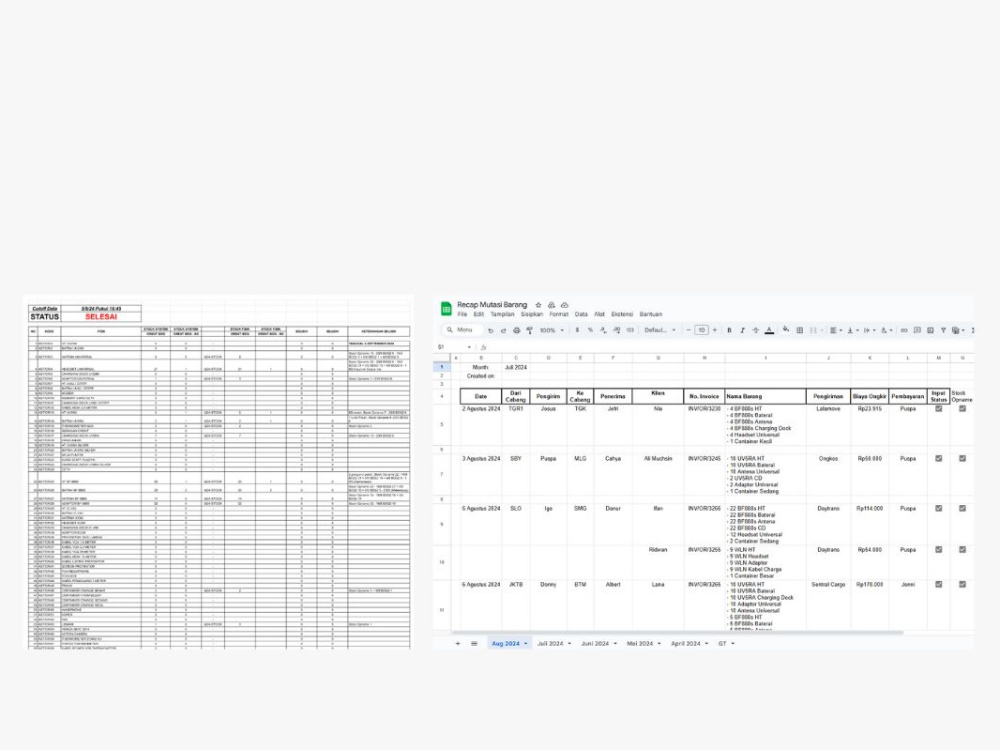
Task: Click the horizontal scrollbar of the sheet
Action: pyautogui.click(x=677, y=633)
